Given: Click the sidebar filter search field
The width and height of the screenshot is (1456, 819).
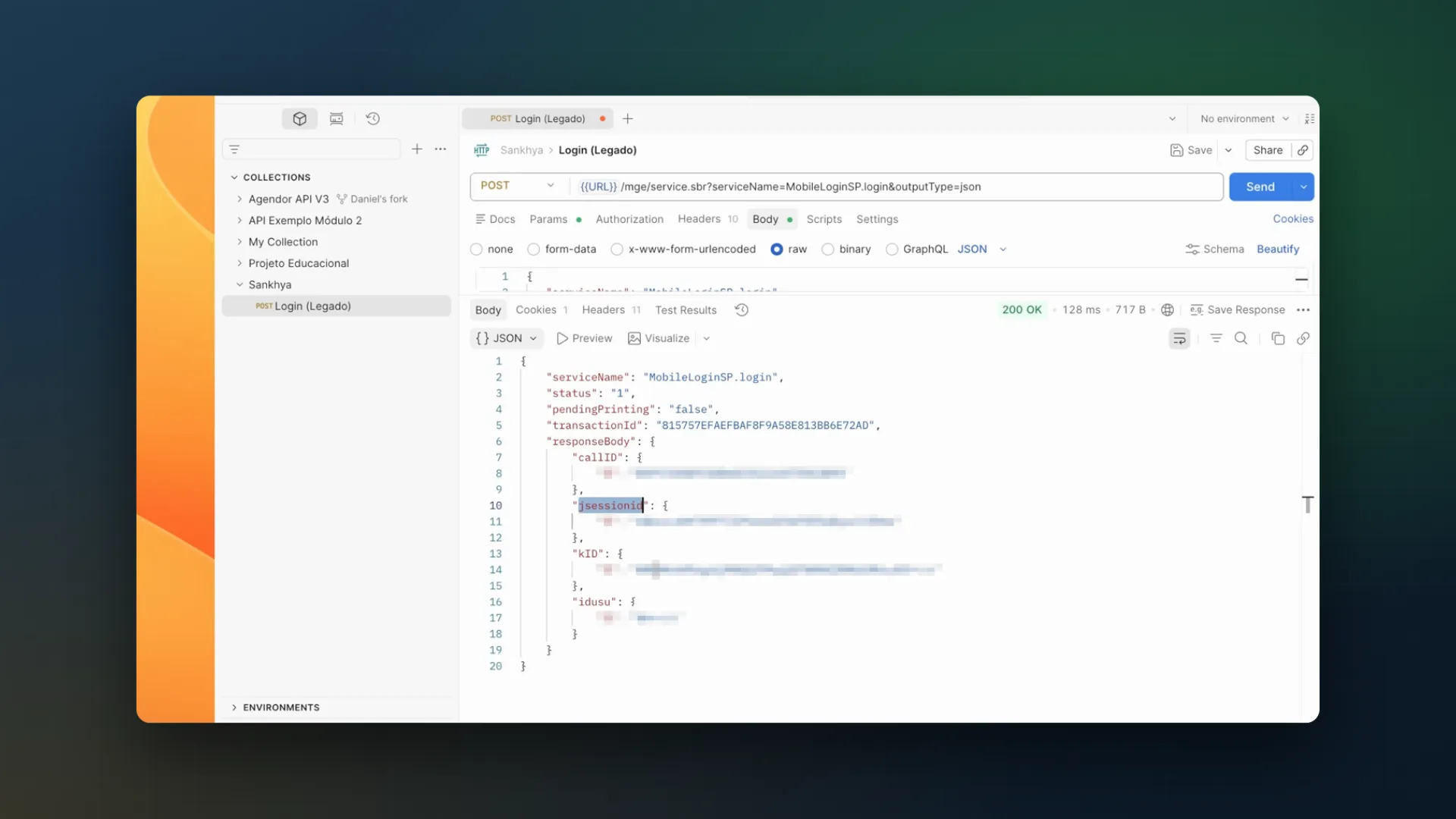Looking at the screenshot, I should click(x=312, y=149).
